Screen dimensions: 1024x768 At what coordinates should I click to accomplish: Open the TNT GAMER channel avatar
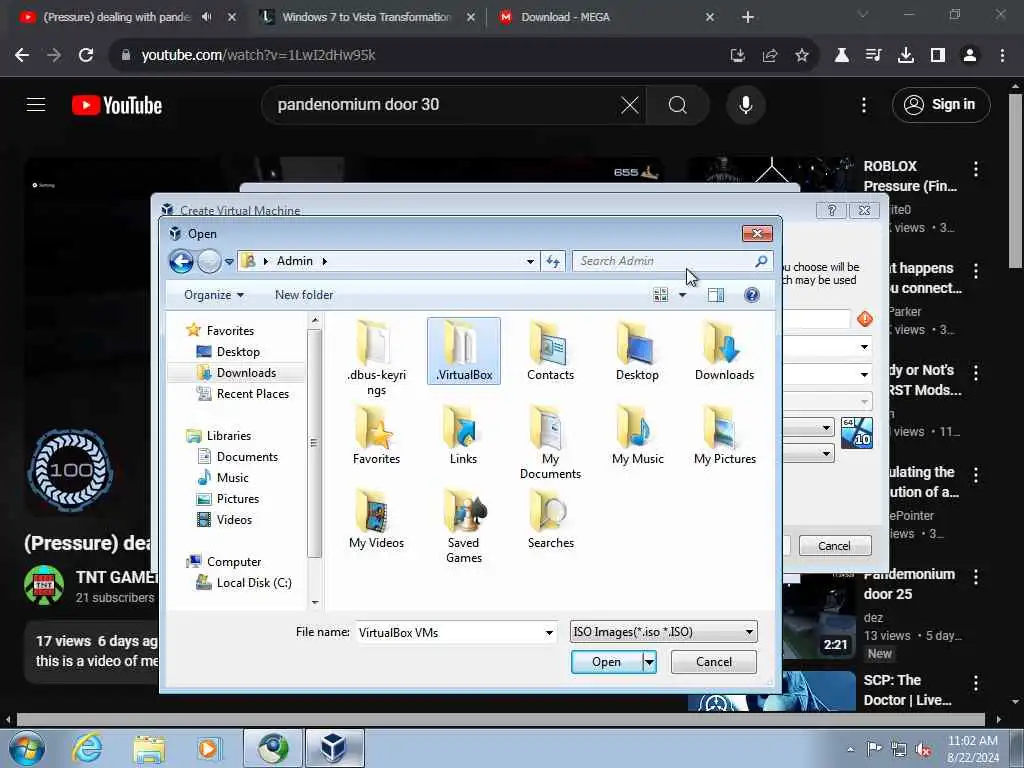click(44, 584)
